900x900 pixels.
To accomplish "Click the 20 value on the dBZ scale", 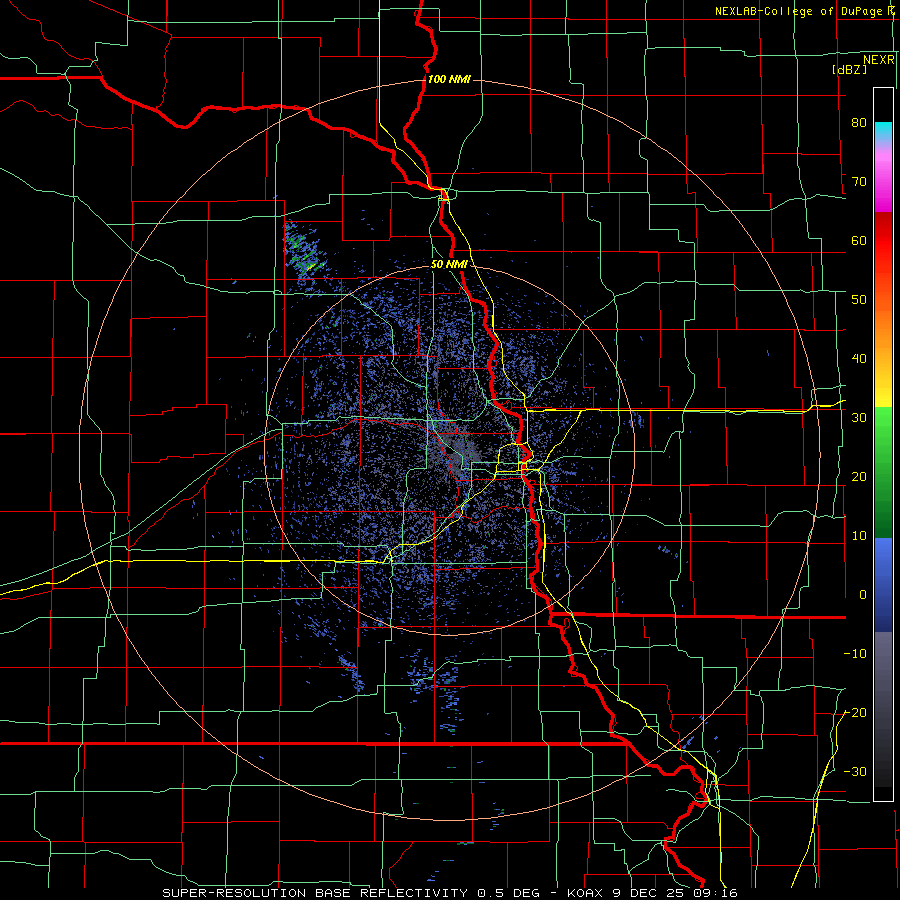I will point(859,476).
